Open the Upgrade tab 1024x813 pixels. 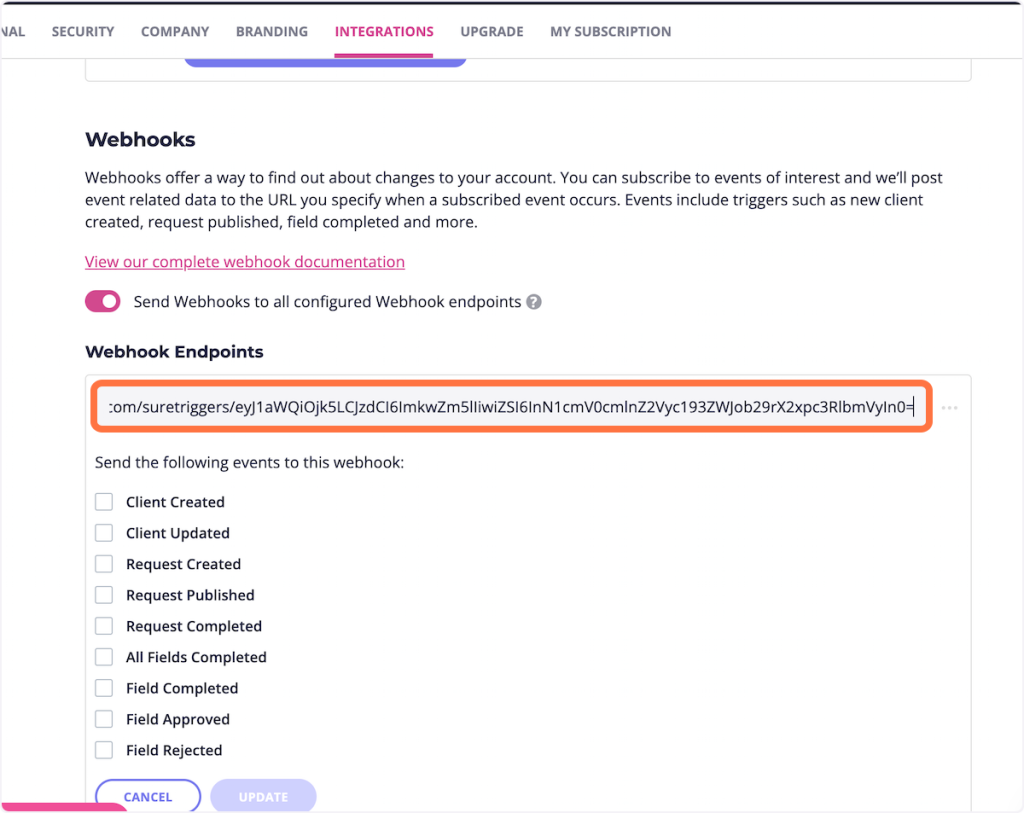tap(492, 32)
